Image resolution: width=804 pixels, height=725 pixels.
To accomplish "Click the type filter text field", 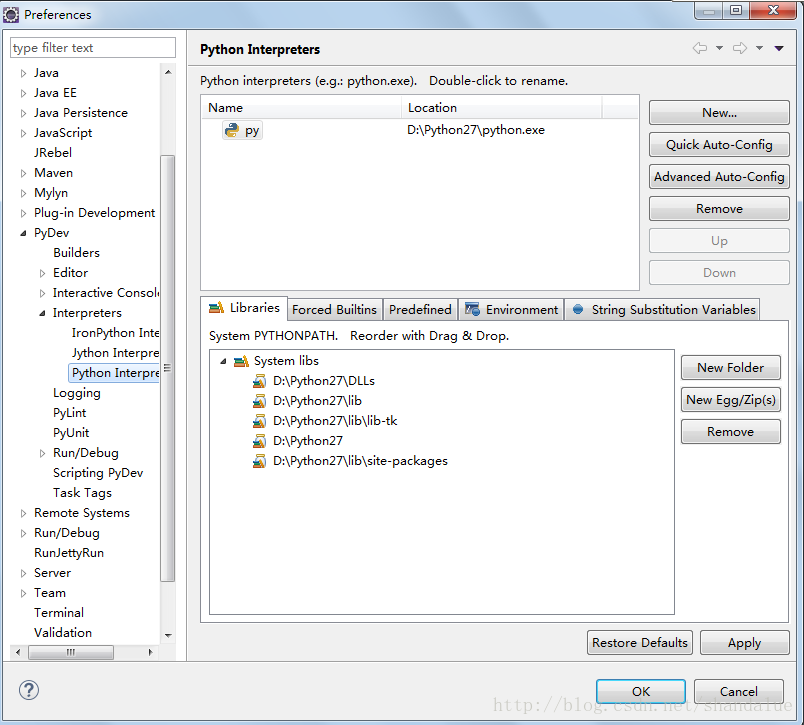I will click(x=93, y=48).
